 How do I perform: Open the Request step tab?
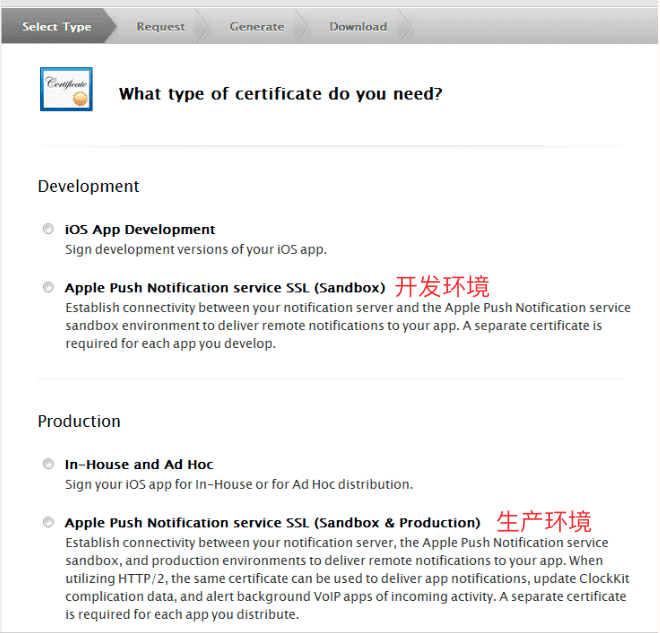[160, 27]
